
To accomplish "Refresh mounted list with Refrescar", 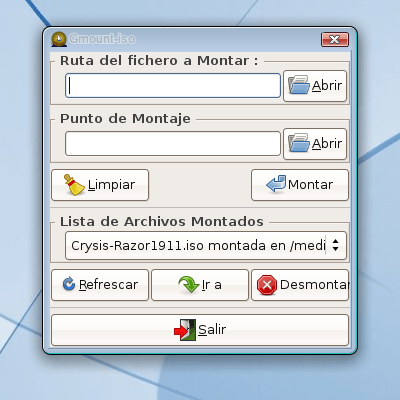I will click(100, 285).
